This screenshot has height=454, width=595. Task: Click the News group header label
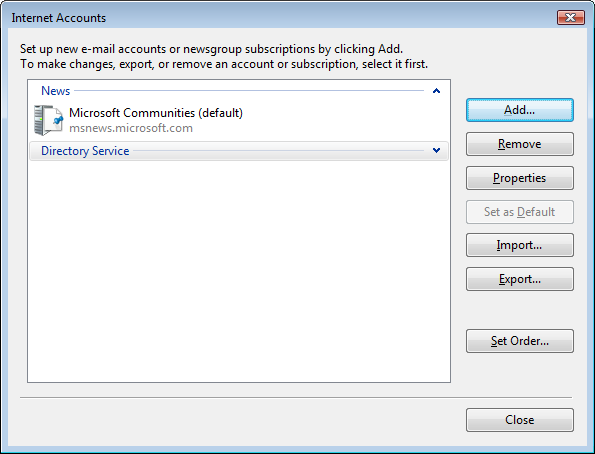coord(55,91)
